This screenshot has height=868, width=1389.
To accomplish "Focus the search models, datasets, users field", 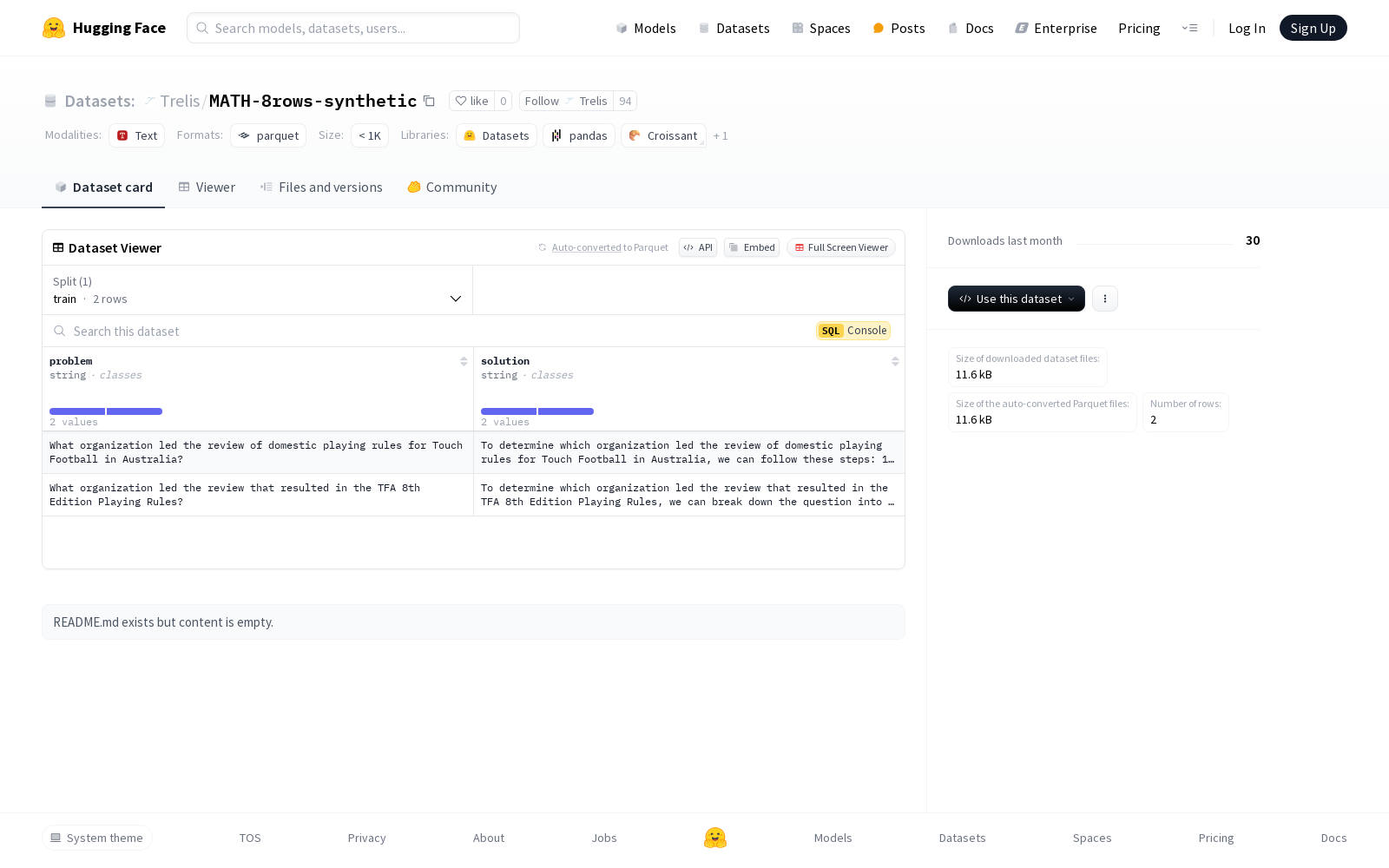I will [353, 28].
